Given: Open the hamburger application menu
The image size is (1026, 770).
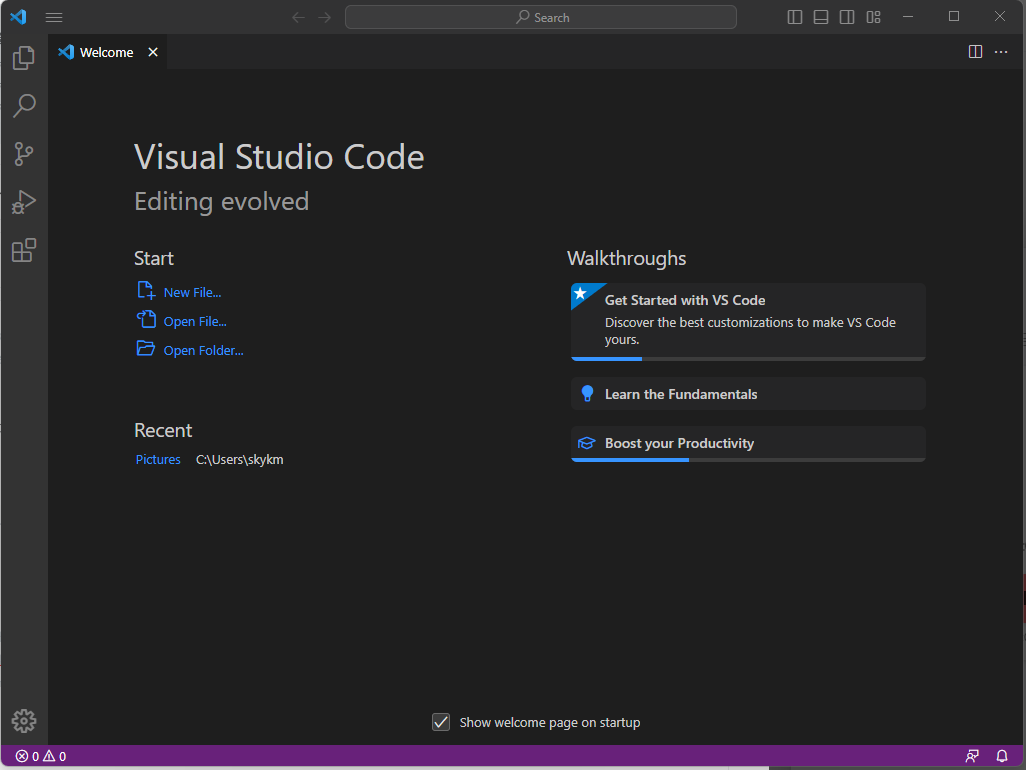Looking at the screenshot, I should pyautogui.click(x=54, y=18).
